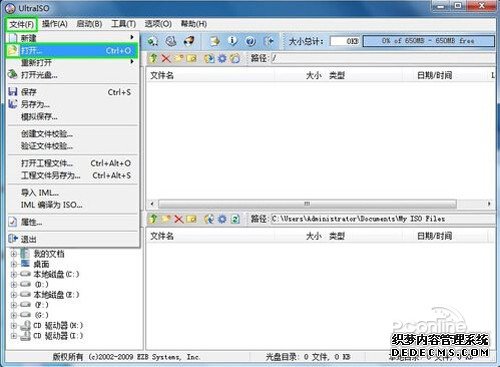This screenshot has width=500, height=367.
Task: Click gear settings icon in image pane toolbar
Action: pyautogui.click(x=222, y=58)
